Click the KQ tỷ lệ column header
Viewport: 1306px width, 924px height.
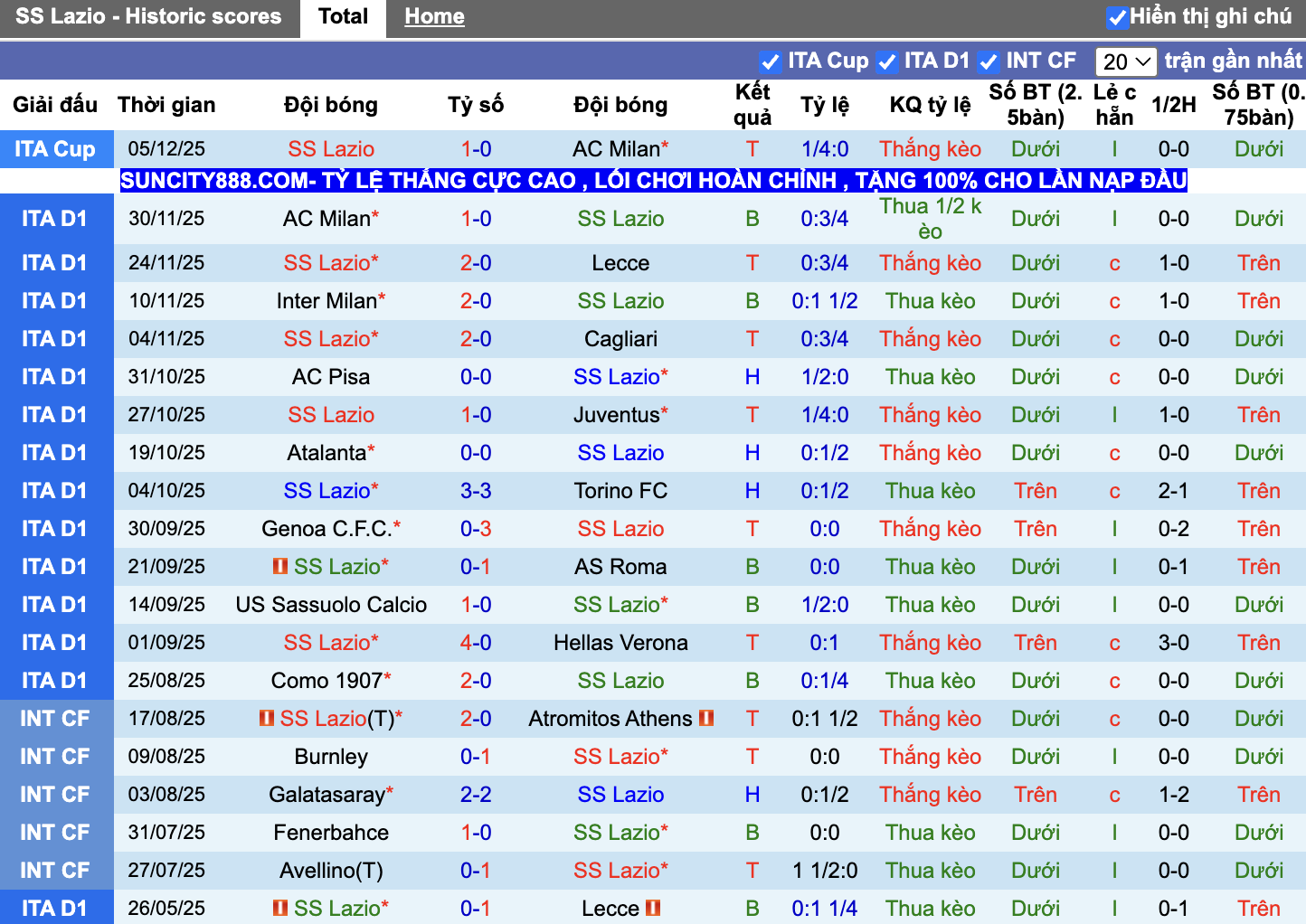(930, 105)
